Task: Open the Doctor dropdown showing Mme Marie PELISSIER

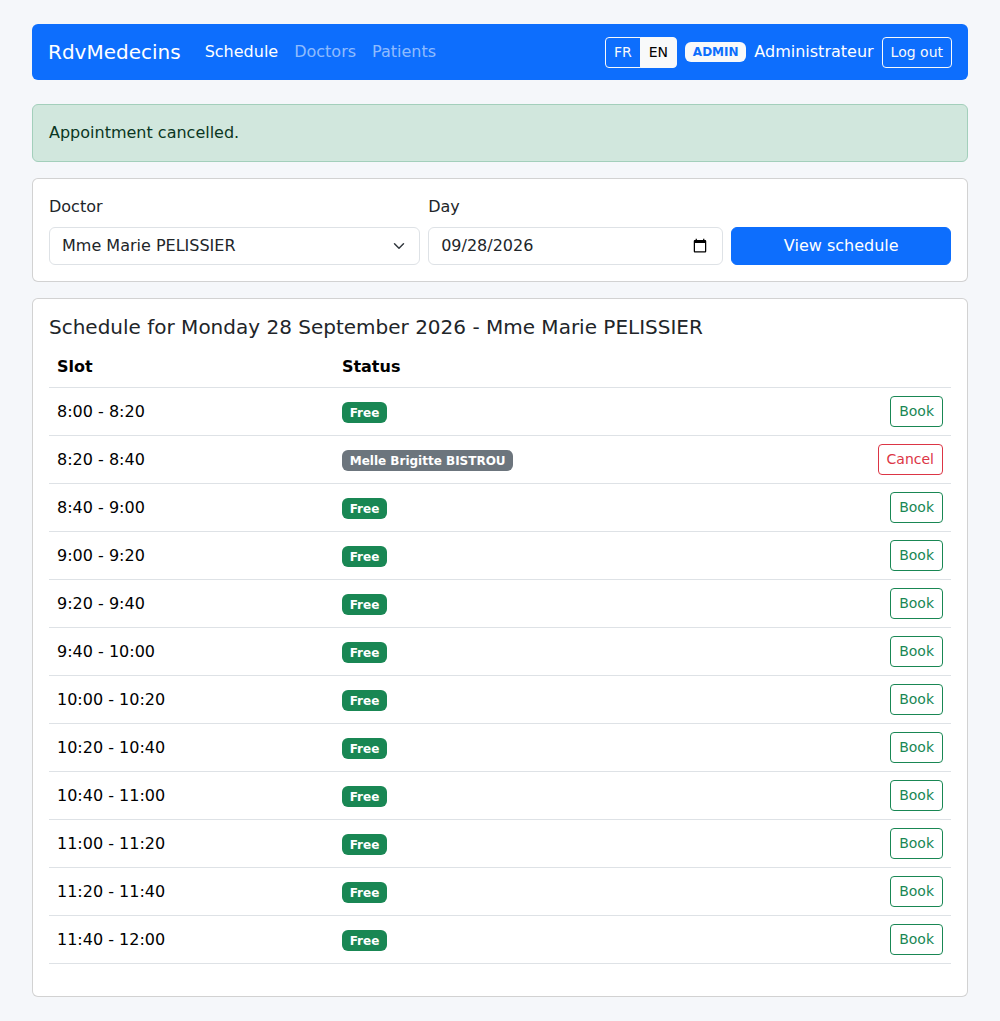Action: point(234,246)
